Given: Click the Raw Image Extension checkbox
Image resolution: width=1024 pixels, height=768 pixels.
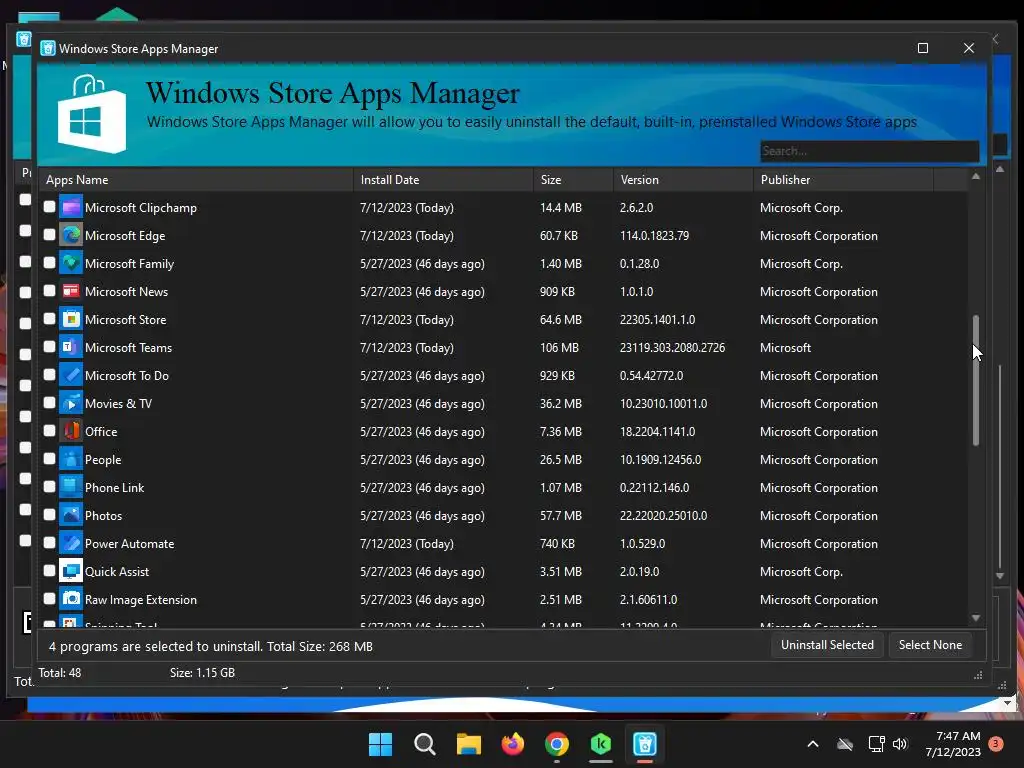Looking at the screenshot, I should click(x=50, y=598).
